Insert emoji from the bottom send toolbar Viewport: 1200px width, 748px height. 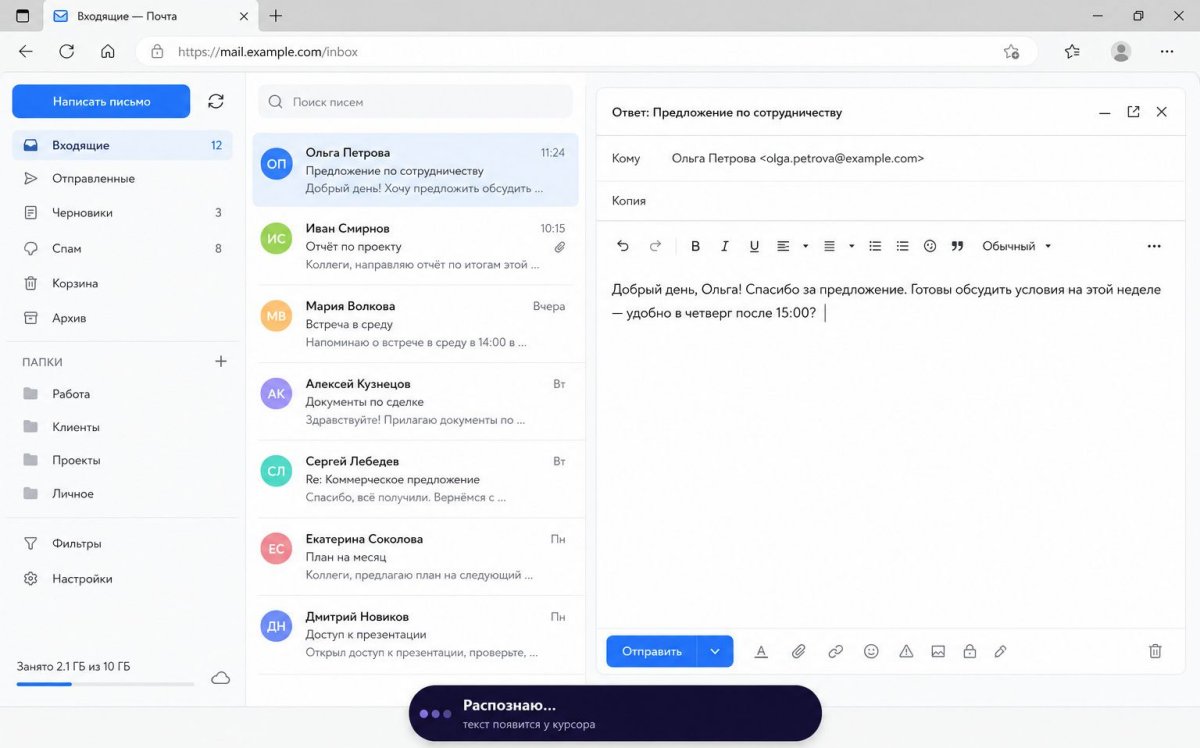point(871,651)
